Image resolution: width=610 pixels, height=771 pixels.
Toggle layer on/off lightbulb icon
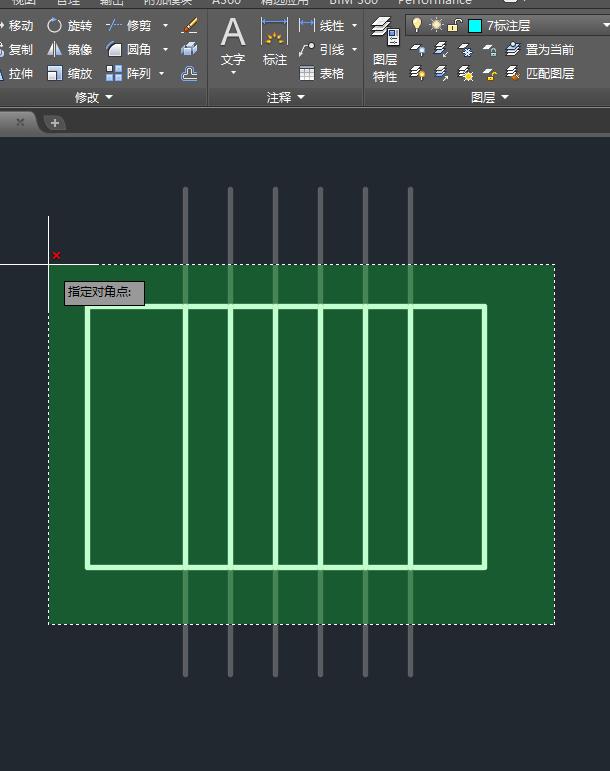[417, 25]
